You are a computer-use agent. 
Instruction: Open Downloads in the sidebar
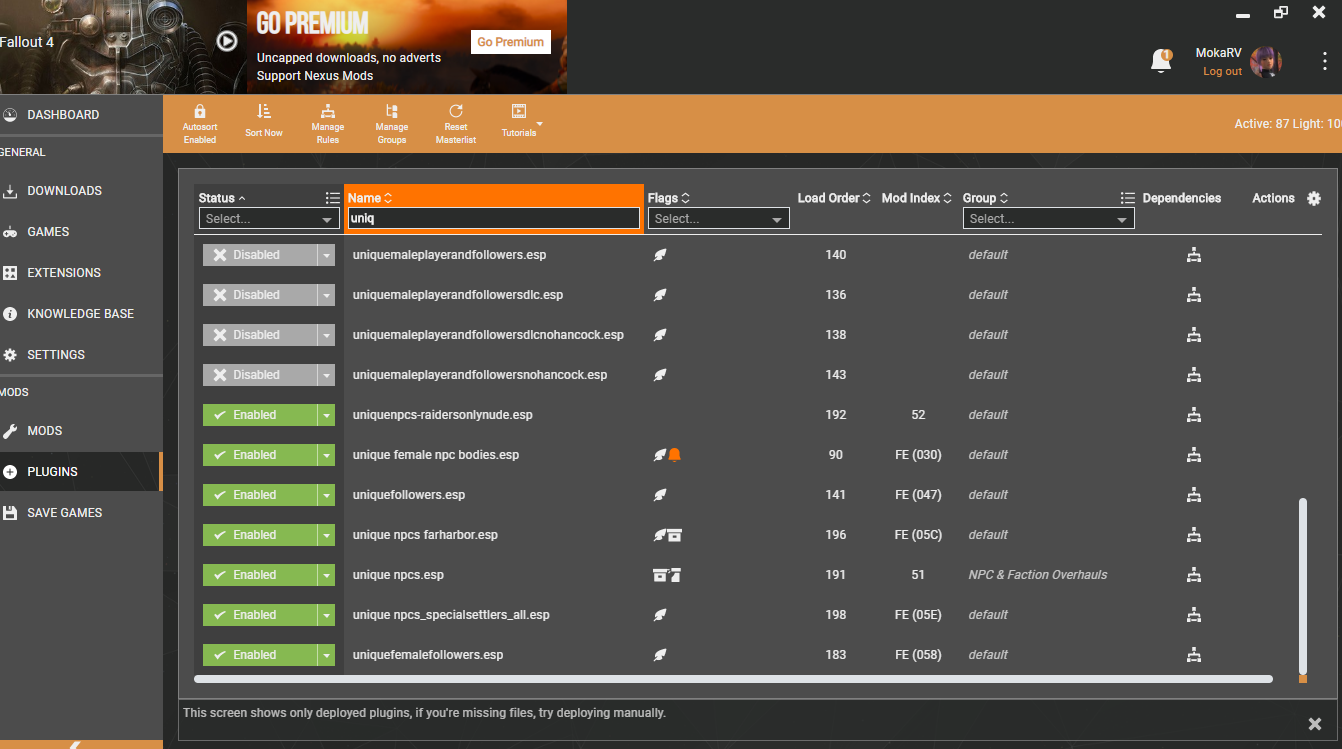point(81,191)
